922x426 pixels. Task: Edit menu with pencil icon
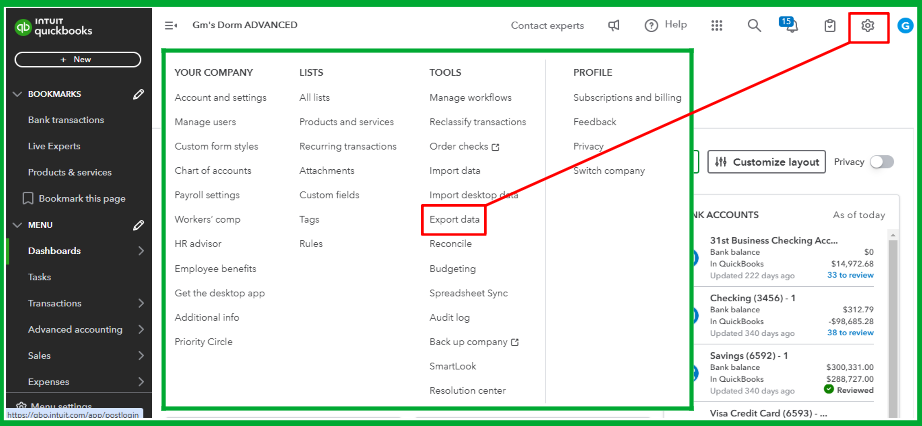138,225
